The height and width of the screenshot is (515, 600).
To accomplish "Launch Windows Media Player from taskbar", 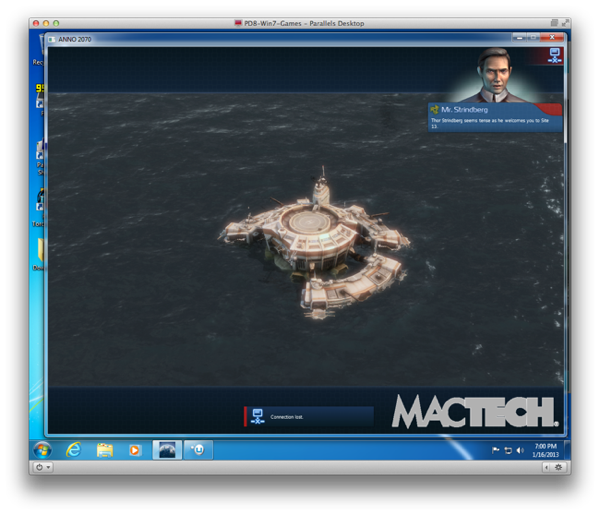I will click(x=135, y=450).
